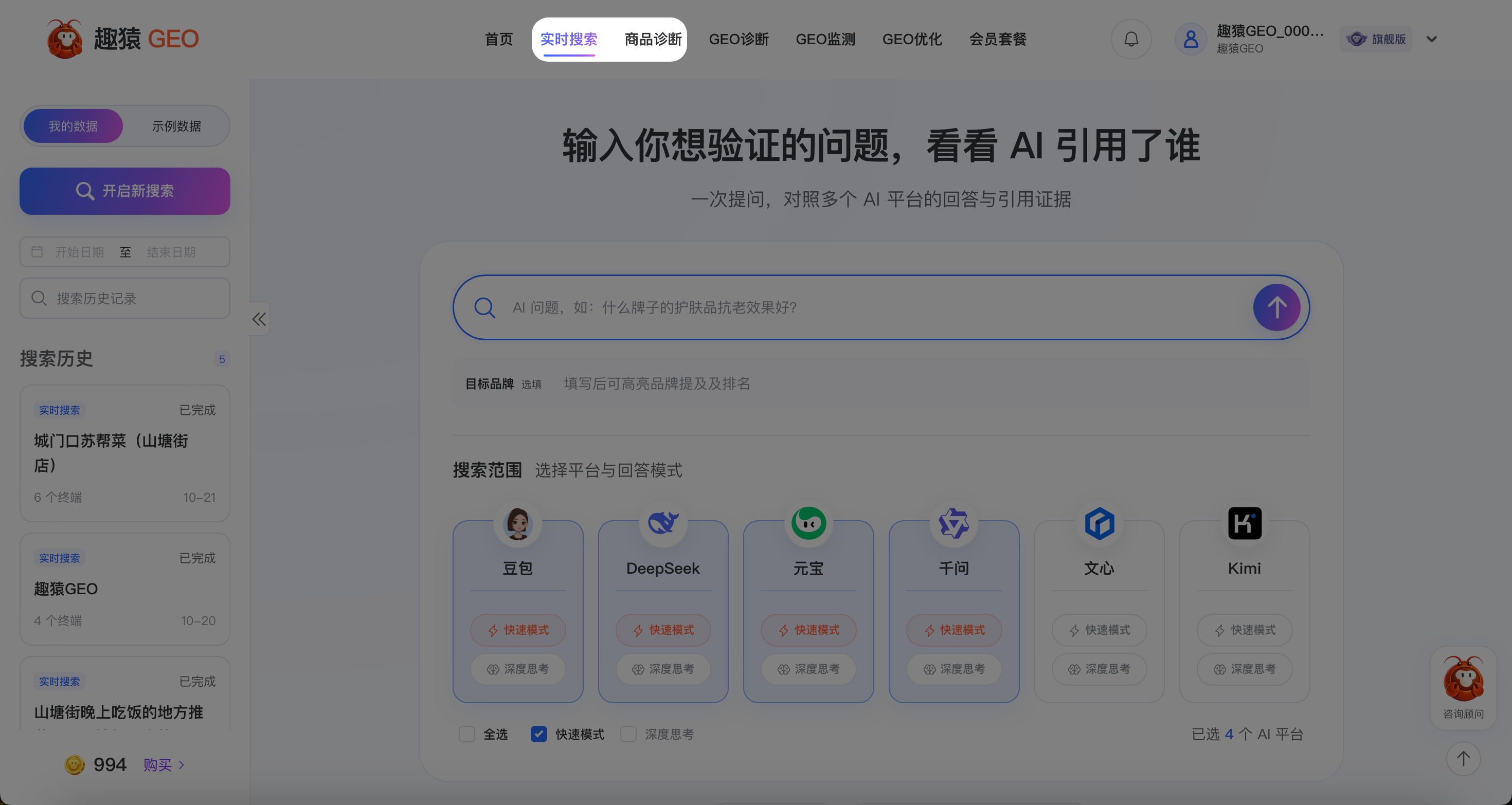
Task: Open the 趣猿GEO history record
Action: [x=125, y=589]
